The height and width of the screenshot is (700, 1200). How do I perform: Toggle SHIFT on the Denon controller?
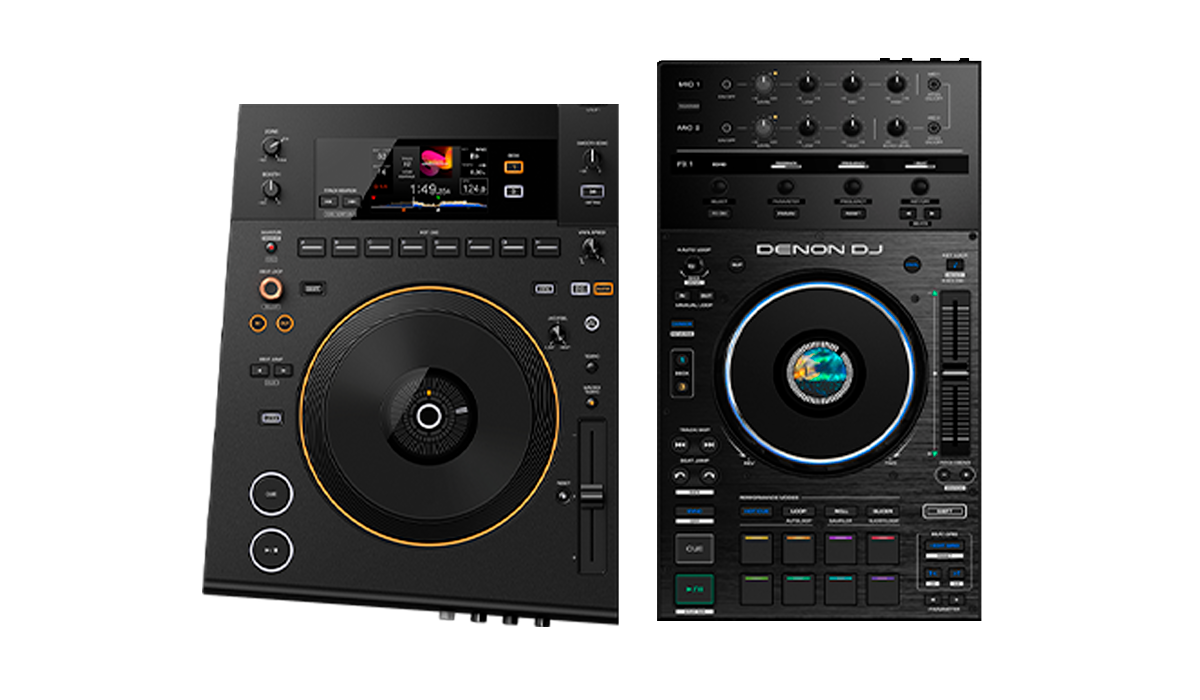(x=944, y=511)
